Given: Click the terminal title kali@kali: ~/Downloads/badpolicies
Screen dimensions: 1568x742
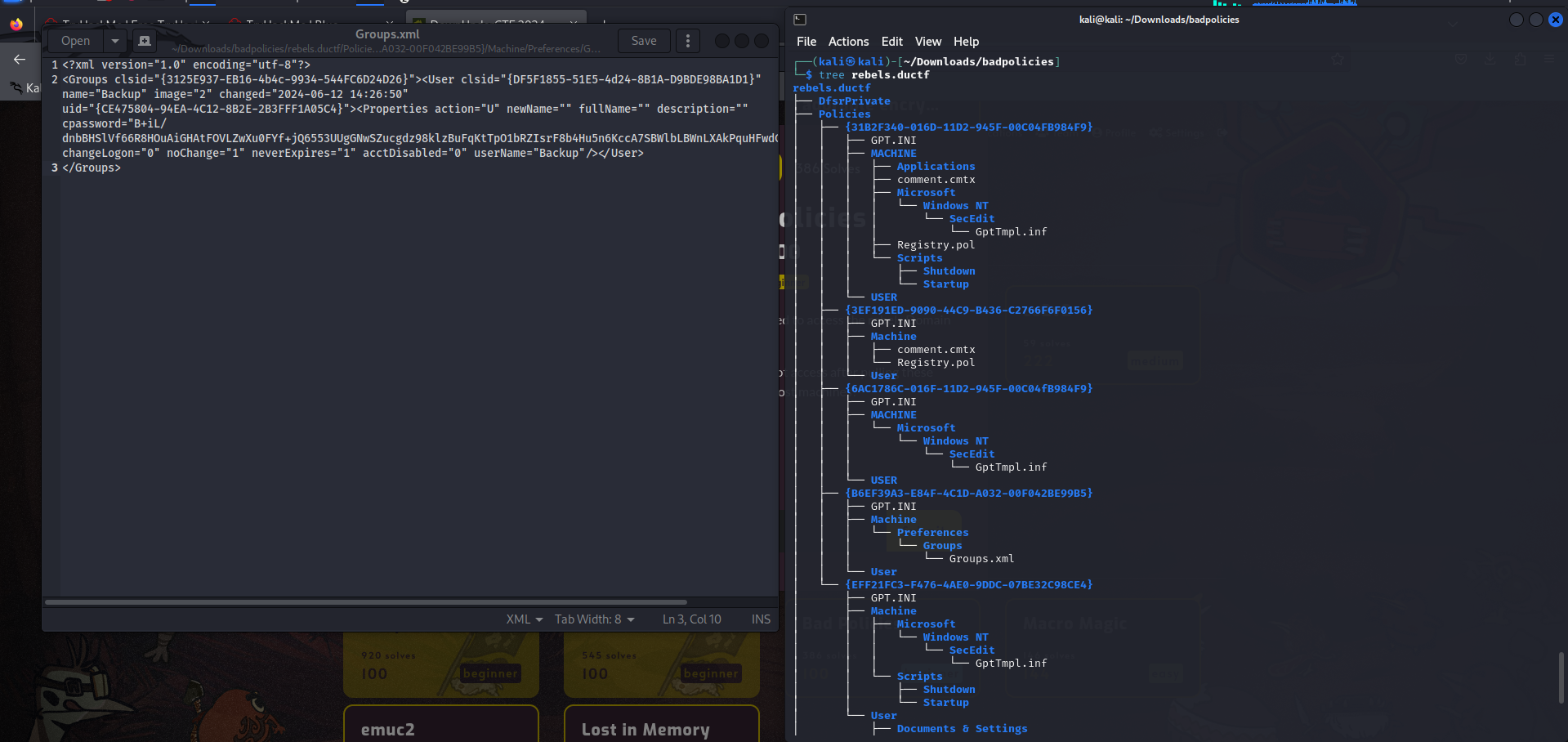Looking at the screenshot, I should pos(1159,20).
